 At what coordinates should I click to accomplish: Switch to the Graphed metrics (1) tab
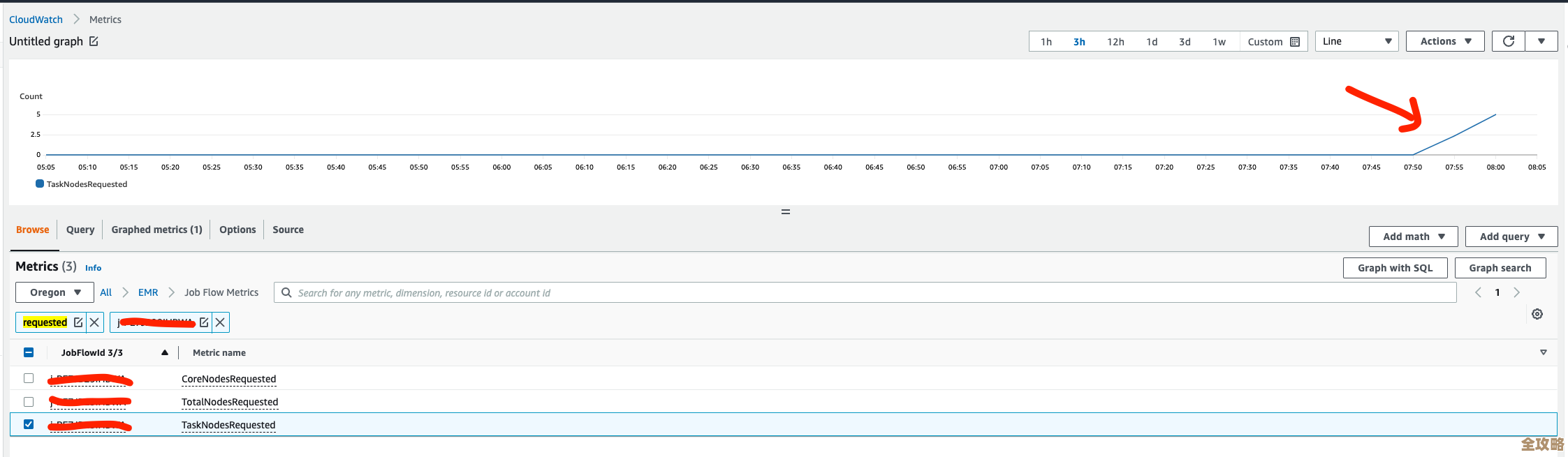156,230
